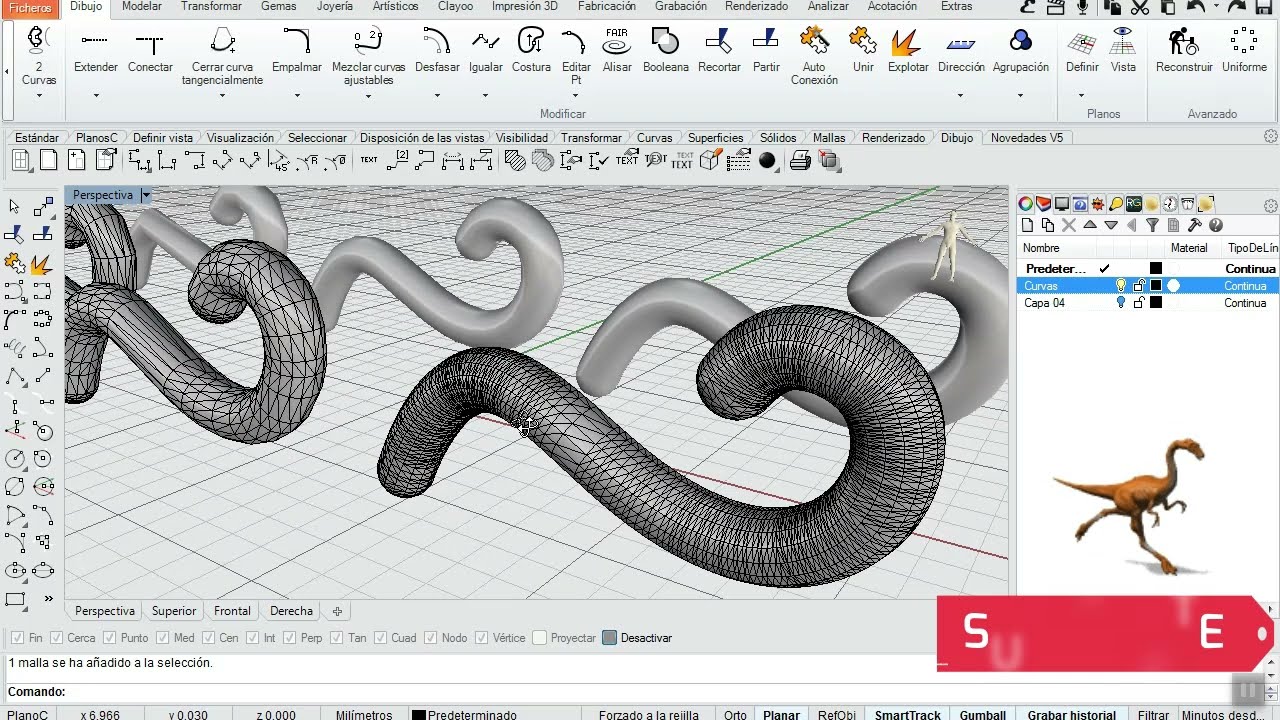Click the print icon in Dibujo toolbar
The image size is (1280, 720).
tap(800, 160)
